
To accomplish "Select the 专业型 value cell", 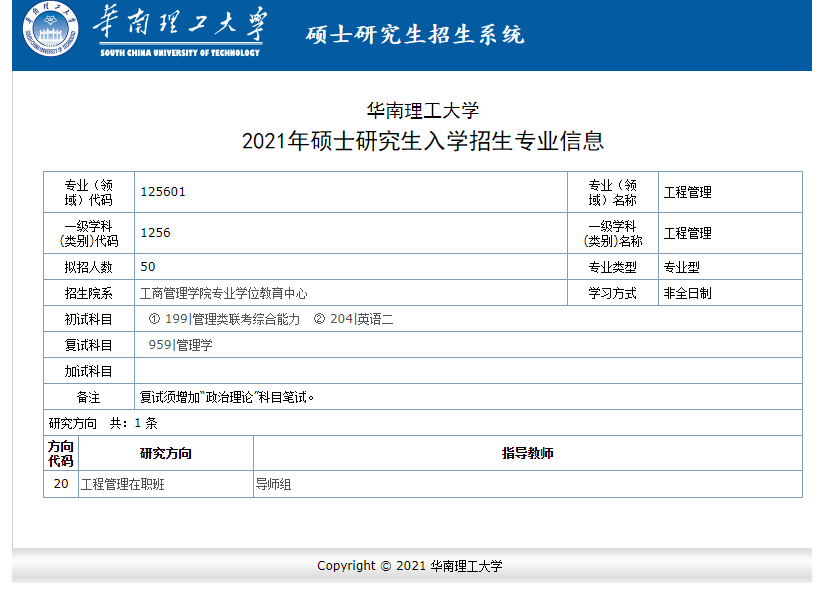I will (x=730, y=267).
